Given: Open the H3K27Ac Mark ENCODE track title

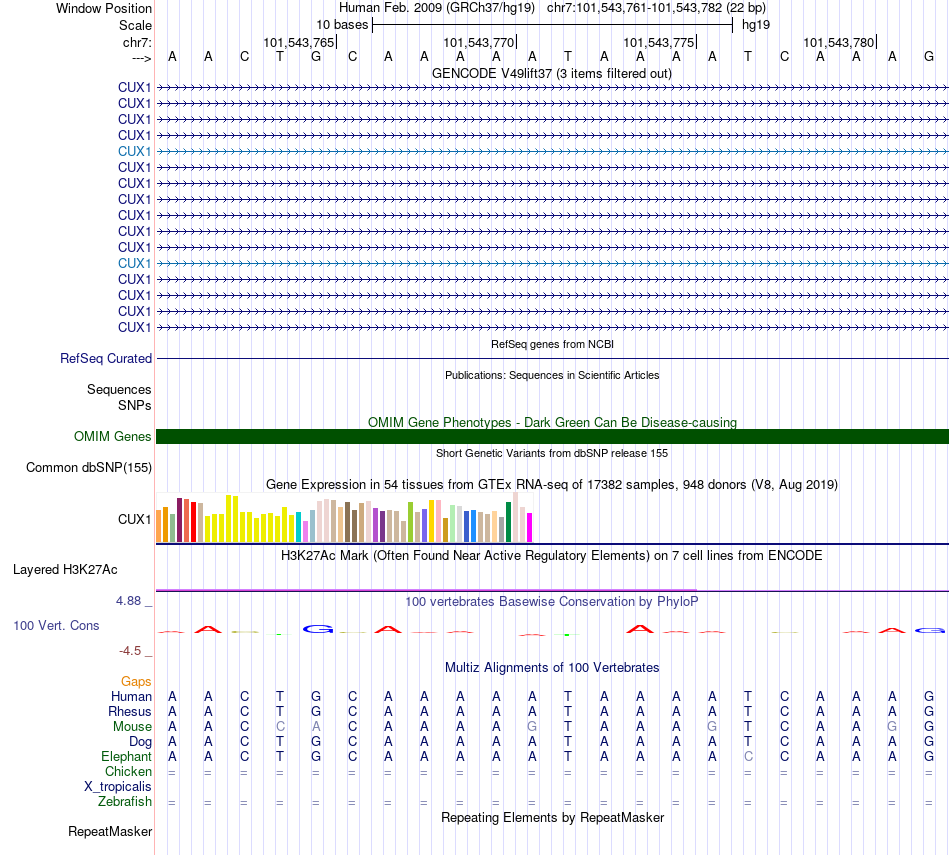Looking at the screenshot, I should (x=552, y=556).
